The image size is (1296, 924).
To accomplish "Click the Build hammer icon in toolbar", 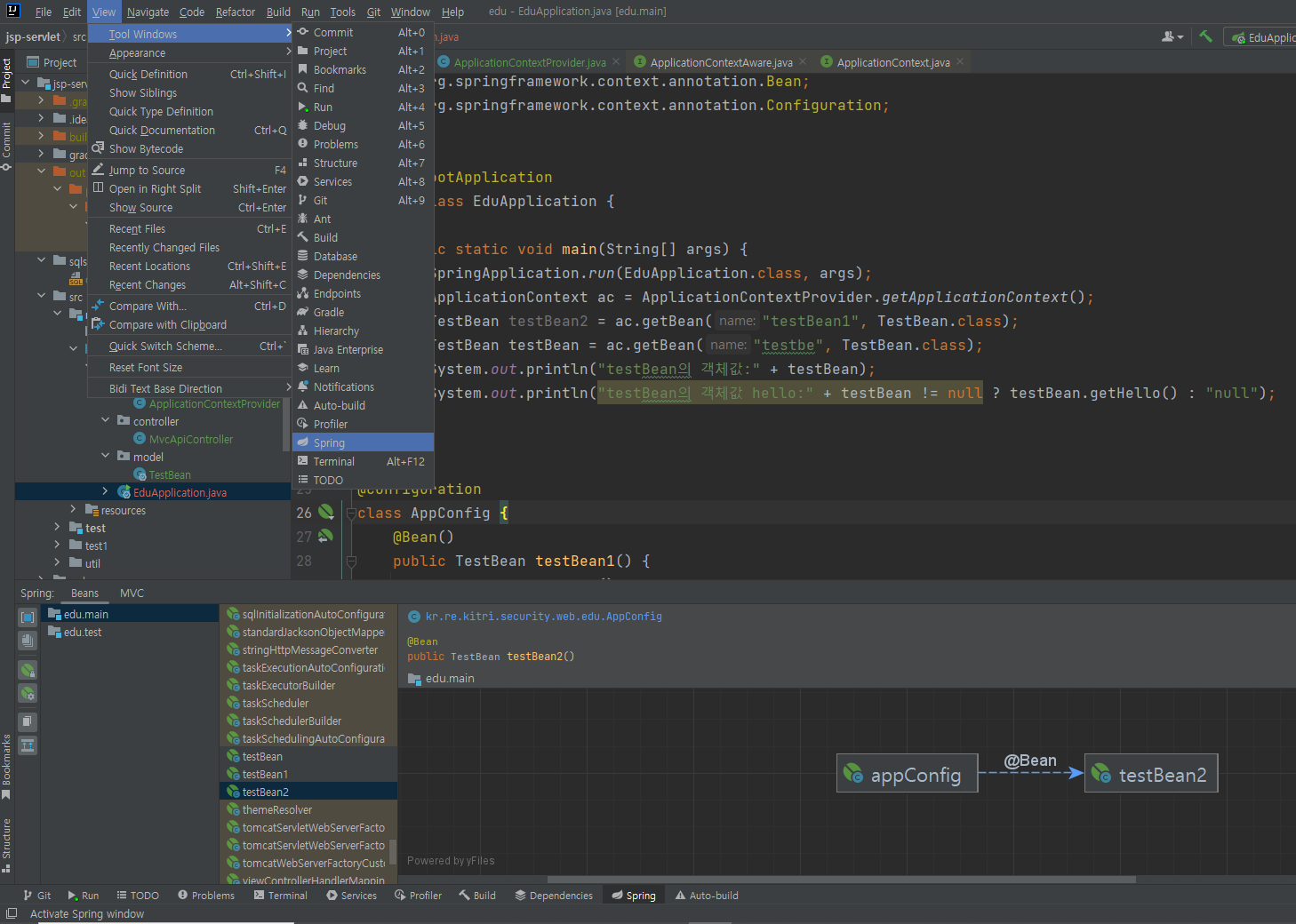I will tap(1205, 36).
